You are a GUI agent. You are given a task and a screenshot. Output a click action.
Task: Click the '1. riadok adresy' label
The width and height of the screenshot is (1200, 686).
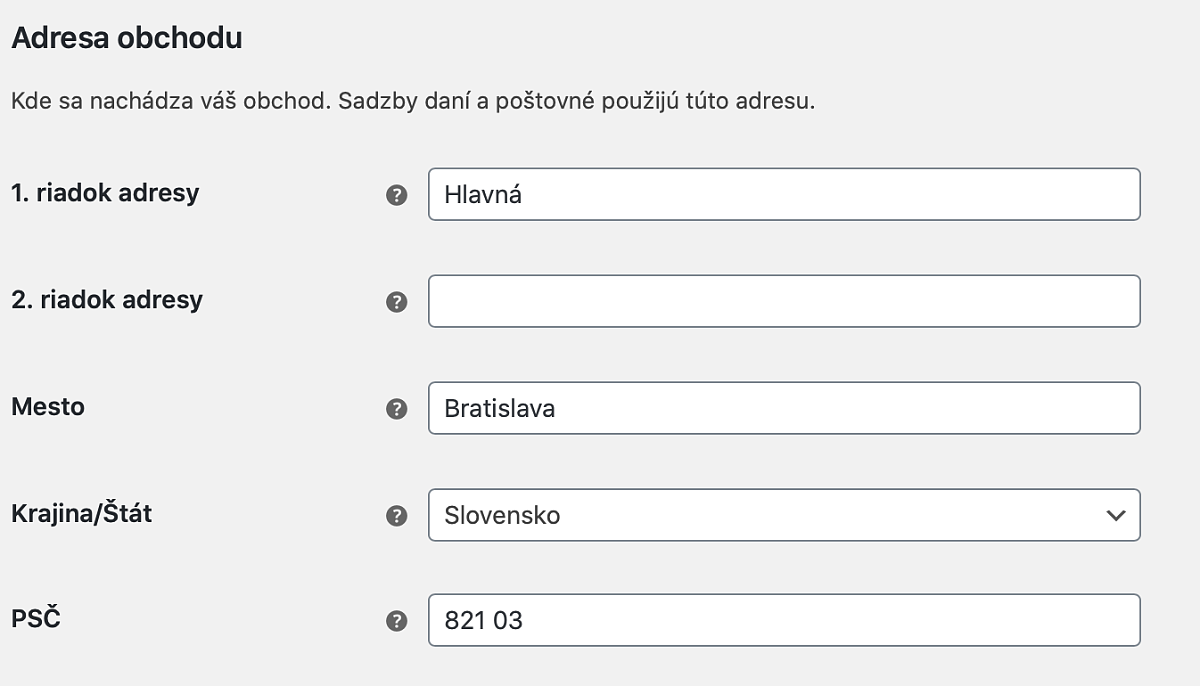click(105, 193)
